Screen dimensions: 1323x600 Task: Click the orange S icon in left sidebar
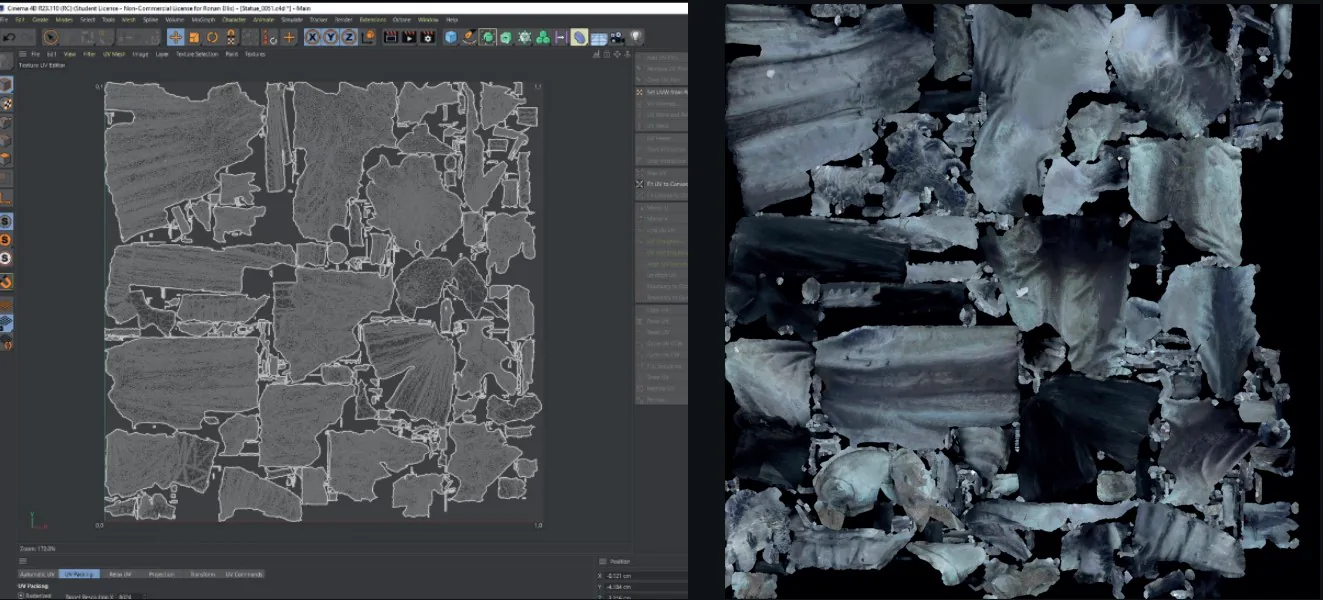[x=6, y=239]
